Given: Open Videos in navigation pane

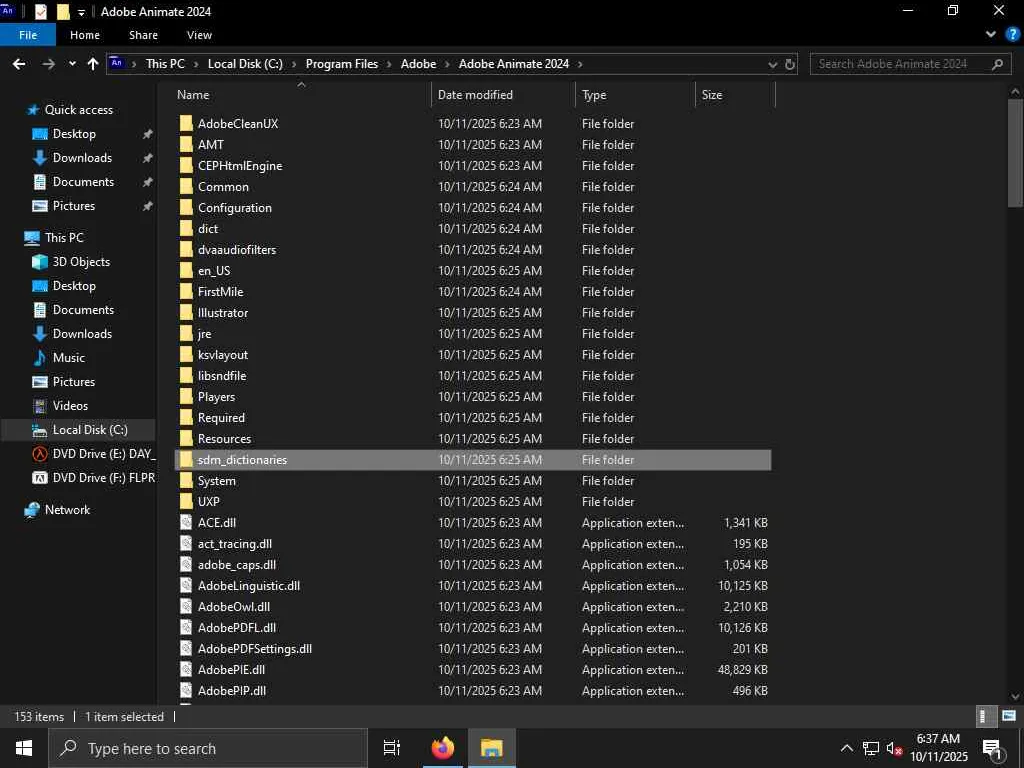Looking at the screenshot, I should pyautogui.click(x=70, y=406).
